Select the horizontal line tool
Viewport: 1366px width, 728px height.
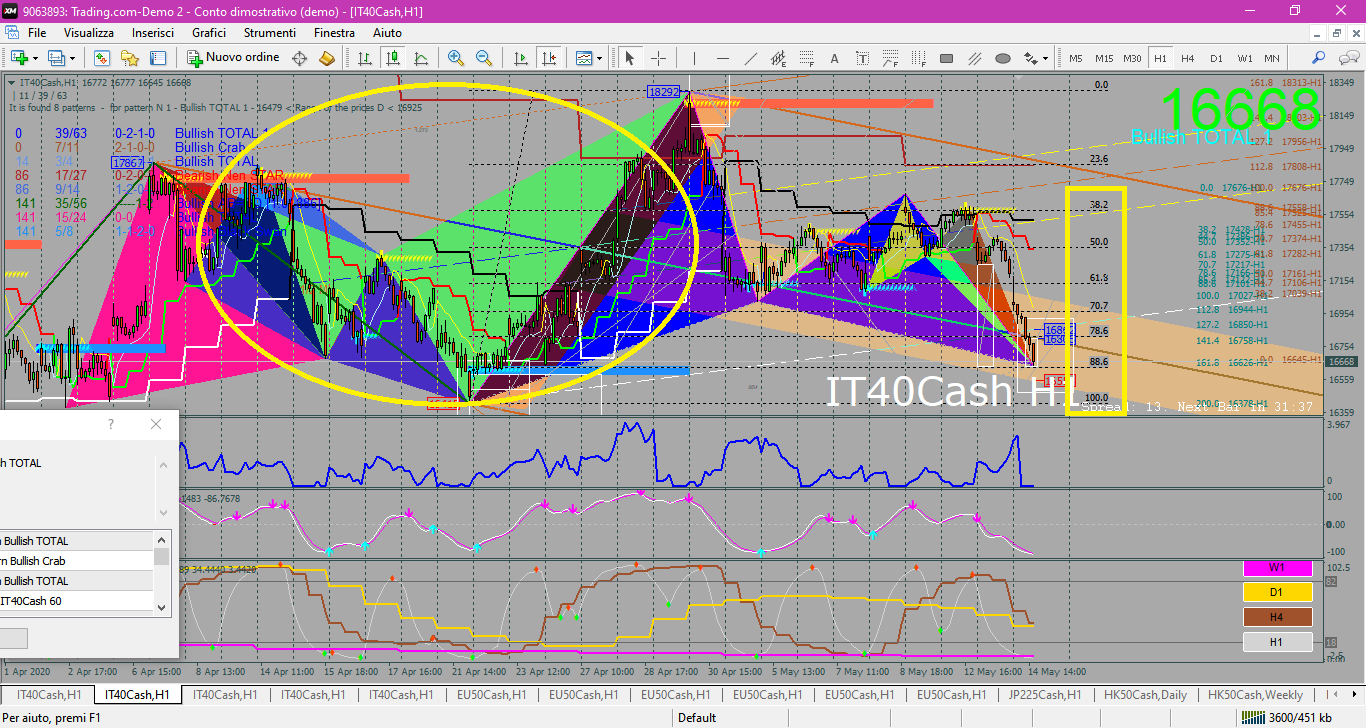click(x=722, y=58)
